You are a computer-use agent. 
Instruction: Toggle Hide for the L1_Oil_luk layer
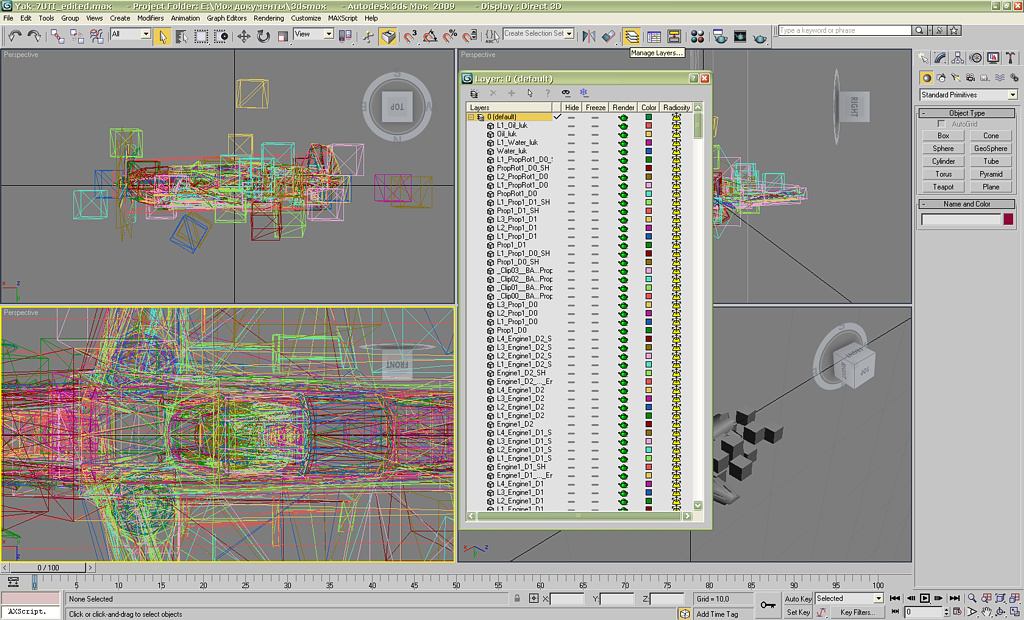coord(571,126)
